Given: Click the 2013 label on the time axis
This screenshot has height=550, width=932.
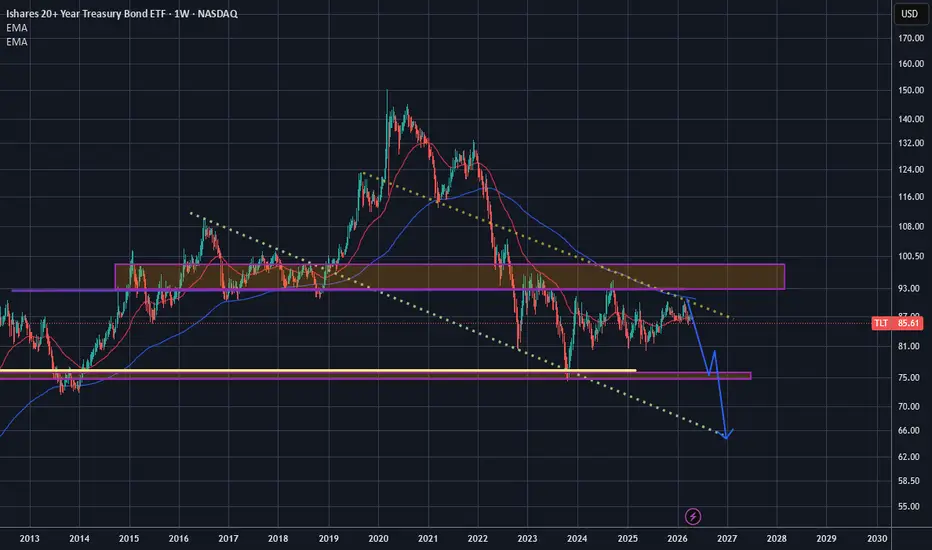Looking at the screenshot, I should pos(29,539).
